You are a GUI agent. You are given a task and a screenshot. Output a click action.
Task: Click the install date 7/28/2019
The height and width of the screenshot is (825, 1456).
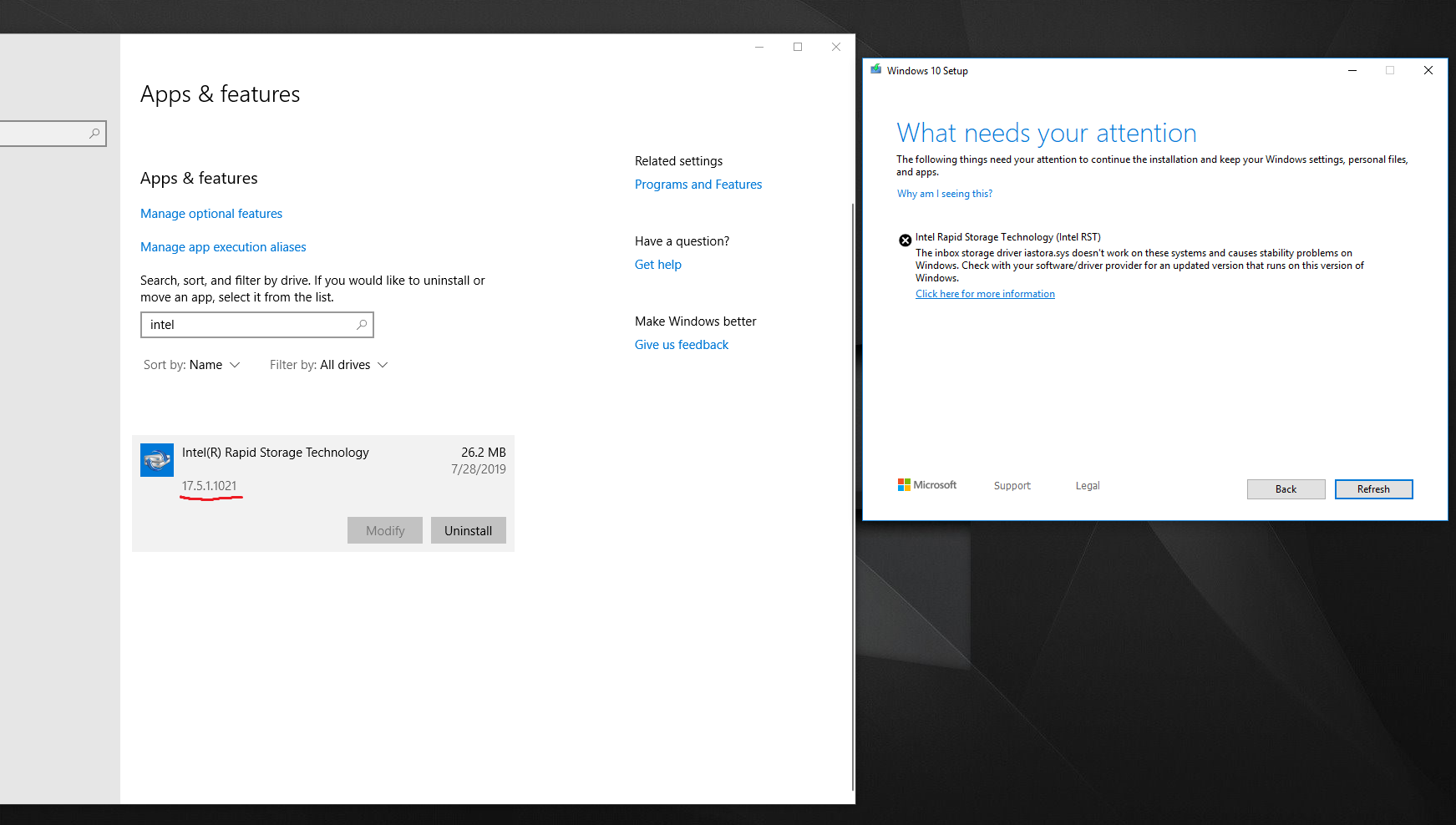pyautogui.click(x=479, y=469)
